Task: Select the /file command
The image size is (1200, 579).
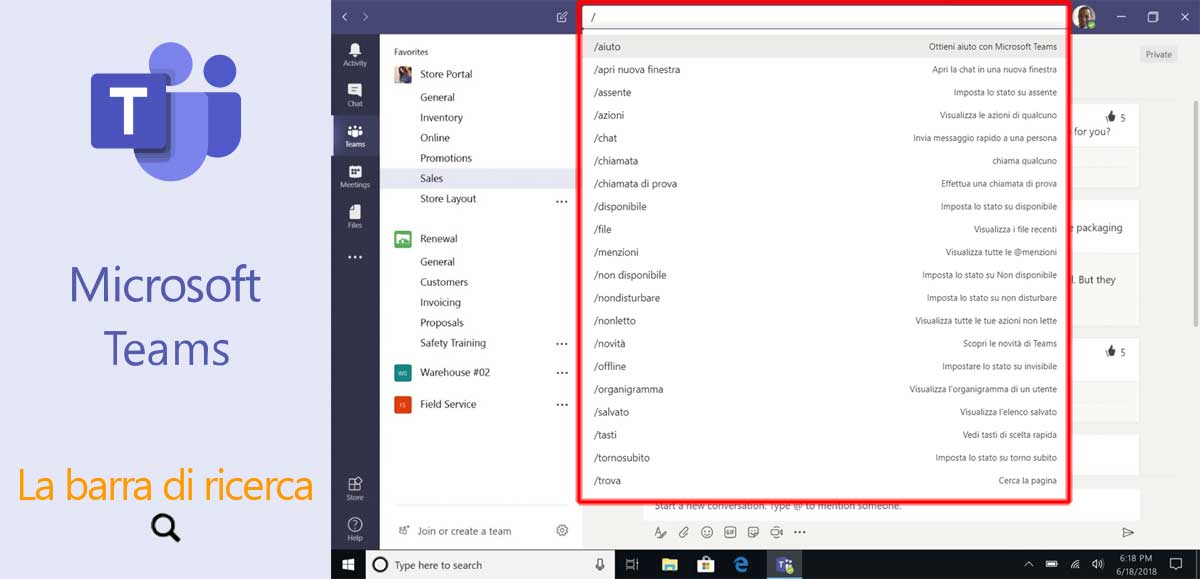Action: coord(825,229)
